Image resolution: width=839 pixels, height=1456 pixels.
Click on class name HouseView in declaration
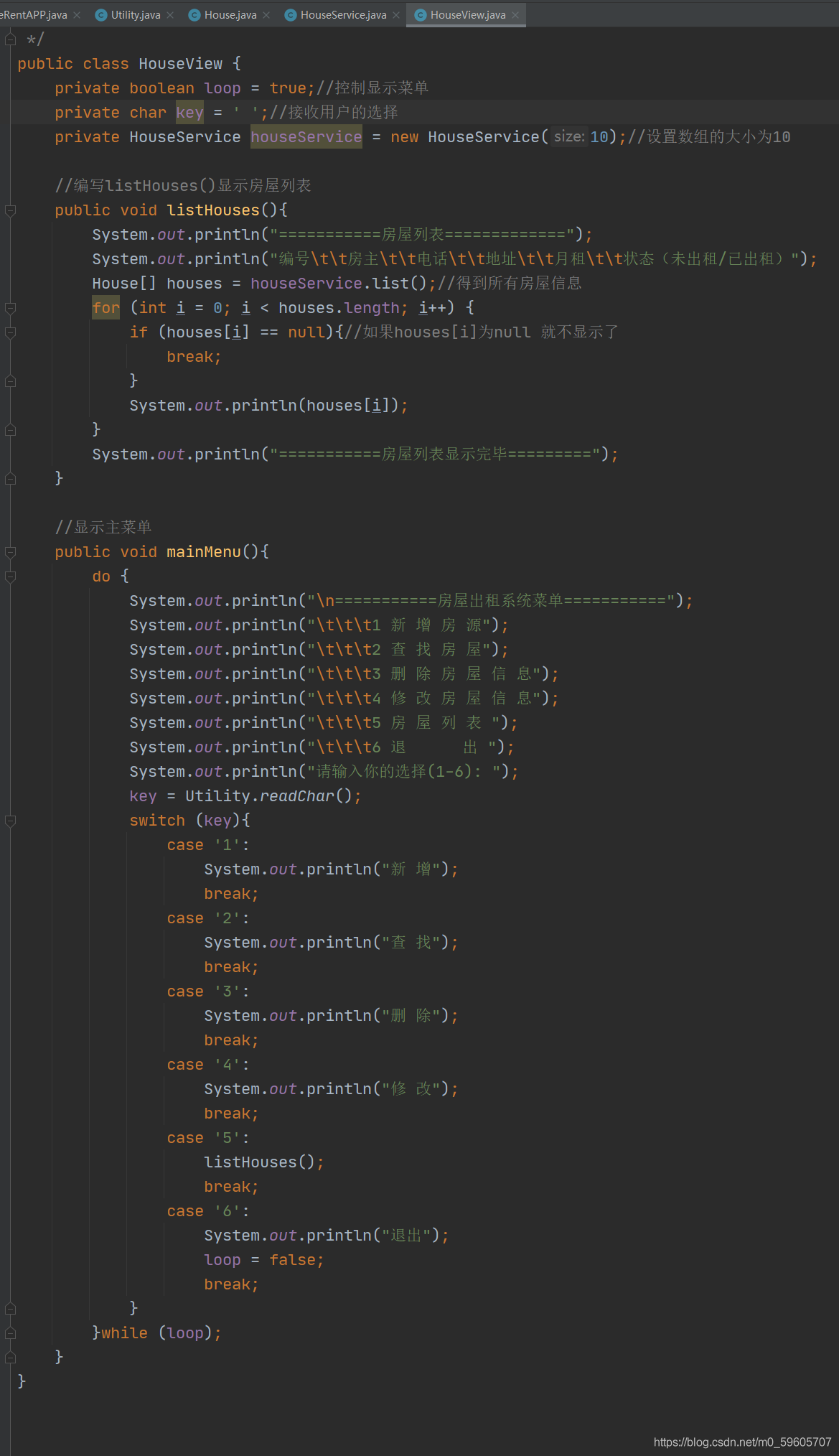[x=181, y=63]
